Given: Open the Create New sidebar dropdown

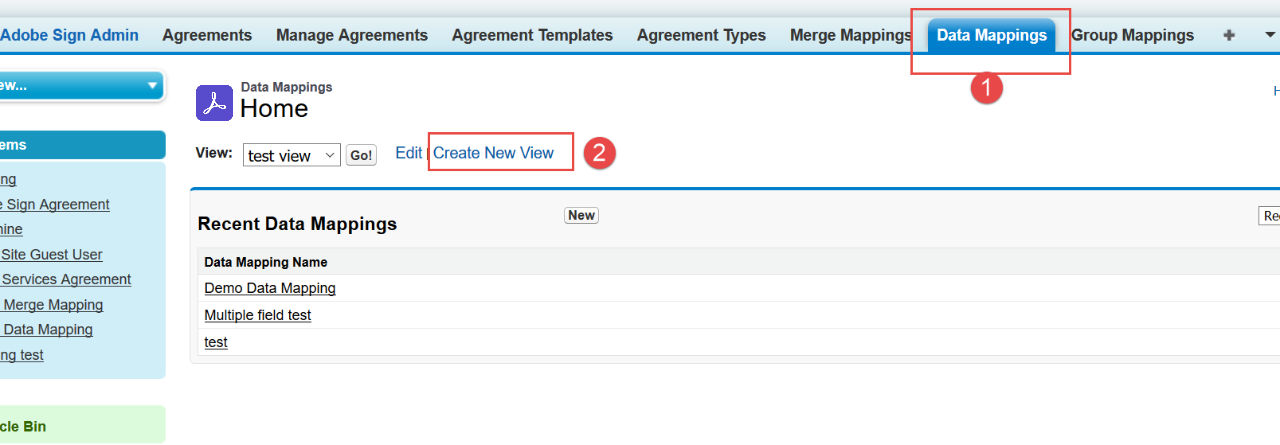Looking at the screenshot, I should 80,86.
